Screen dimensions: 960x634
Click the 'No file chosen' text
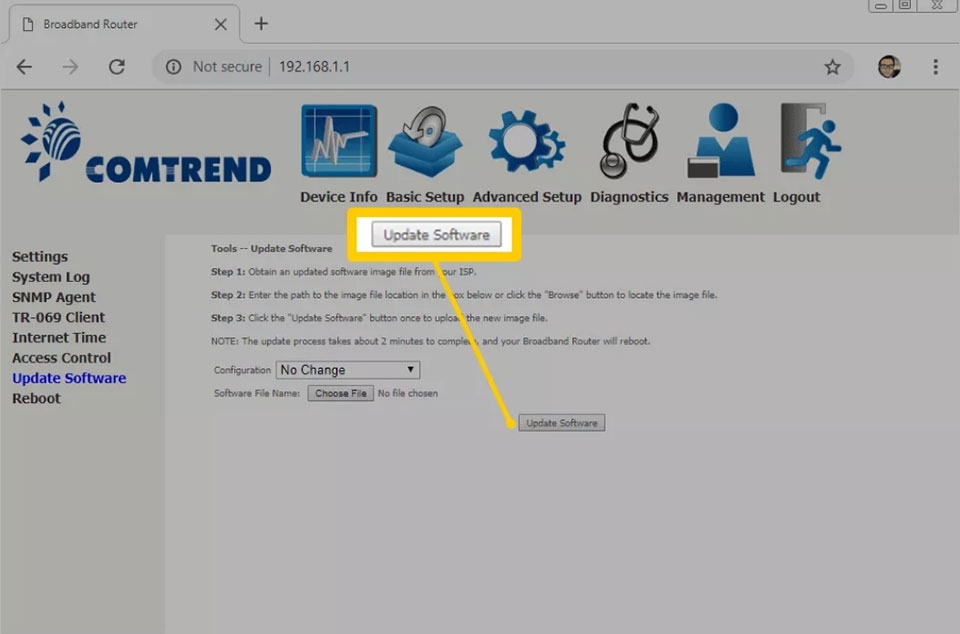pos(408,393)
